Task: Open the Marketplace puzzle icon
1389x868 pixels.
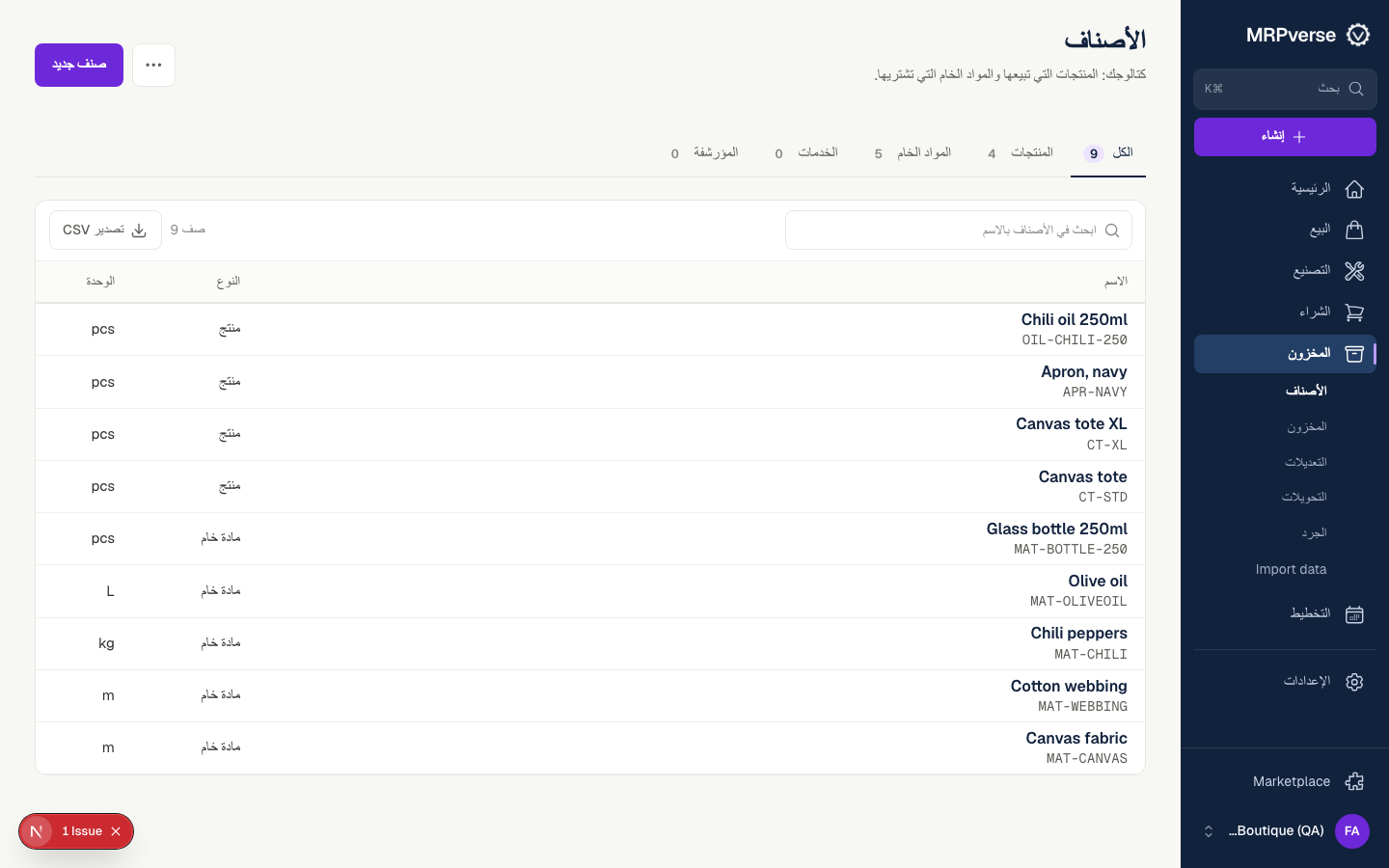Action: coord(1354,781)
